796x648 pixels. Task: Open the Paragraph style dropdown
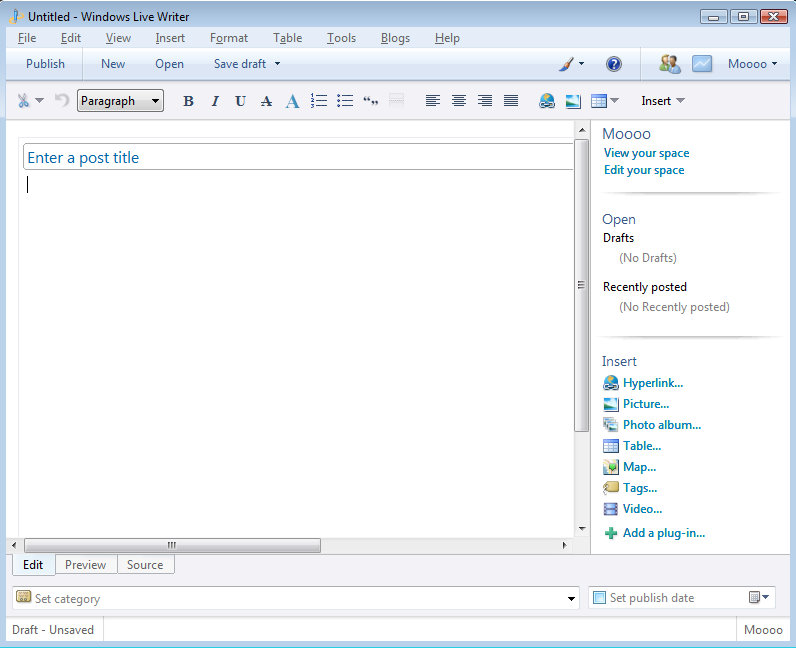[120, 101]
